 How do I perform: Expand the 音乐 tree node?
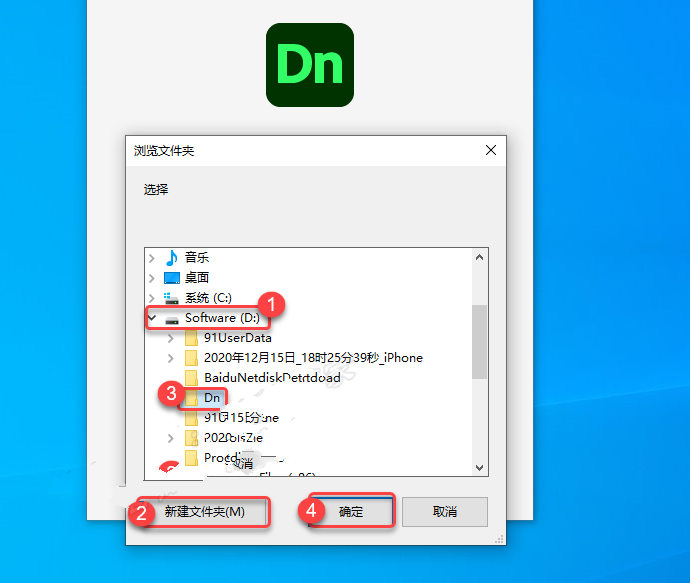(152, 258)
